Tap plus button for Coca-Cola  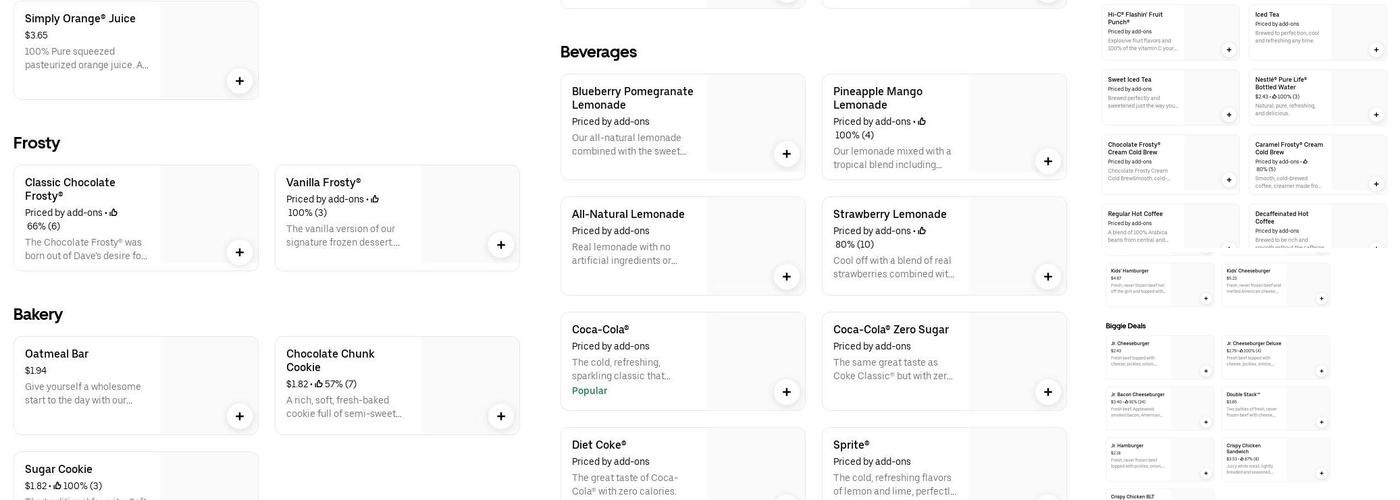pos(786,392)
